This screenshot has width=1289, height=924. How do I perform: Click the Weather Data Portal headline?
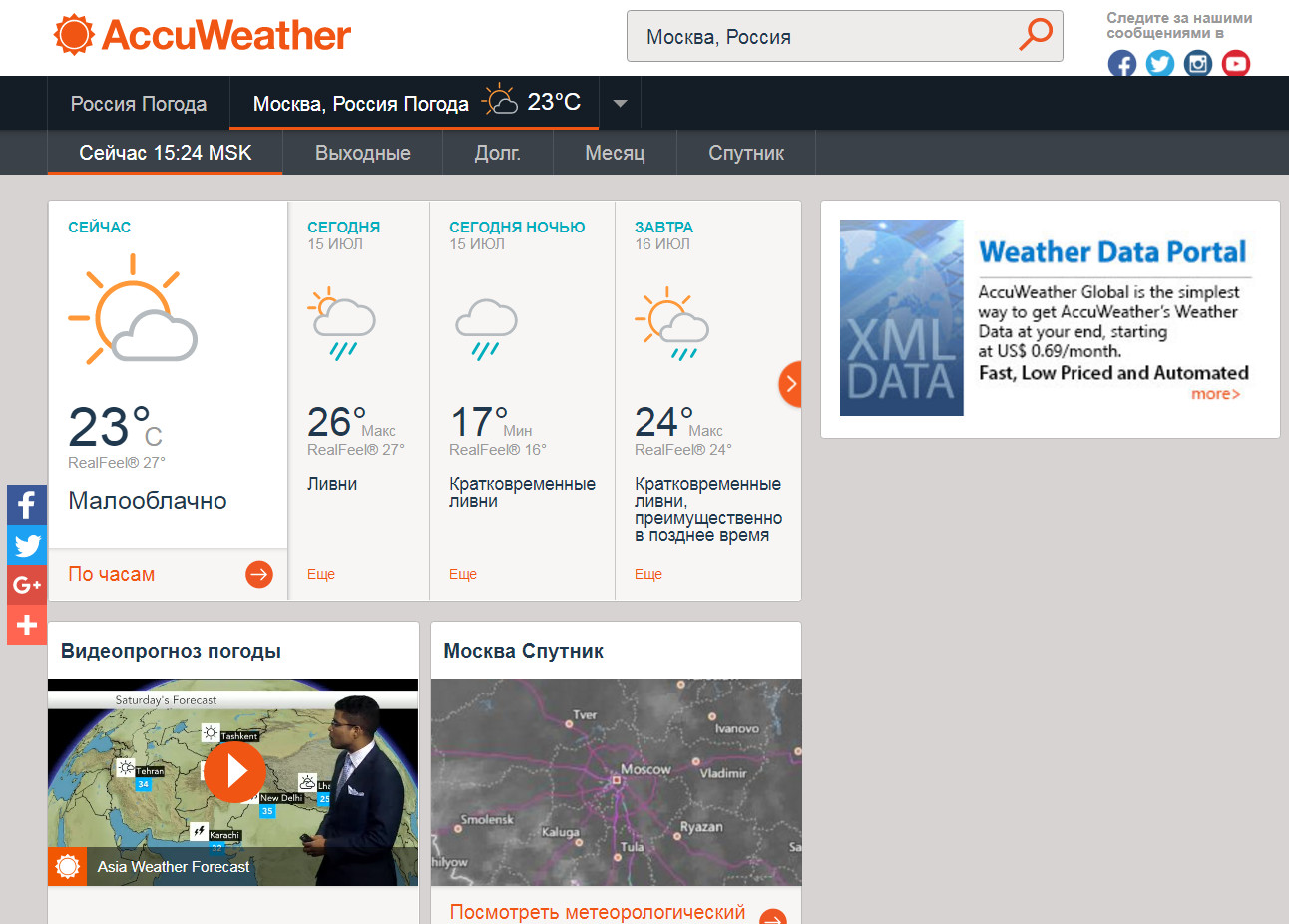1112,252
